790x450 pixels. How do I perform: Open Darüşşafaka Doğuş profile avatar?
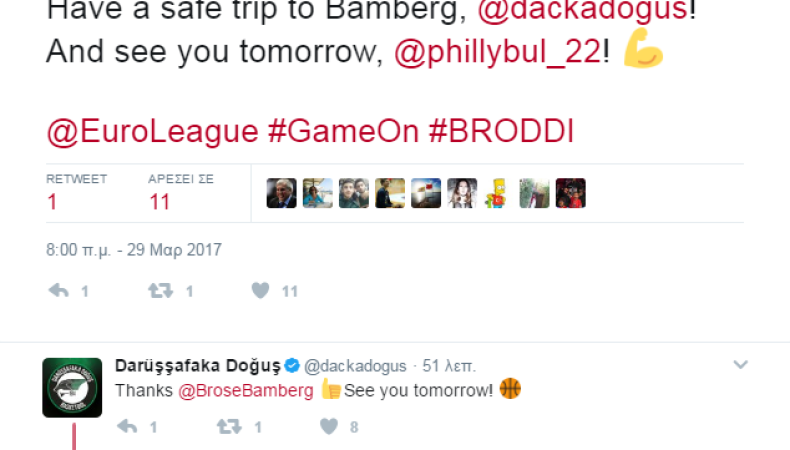click(x=72, y=388)
